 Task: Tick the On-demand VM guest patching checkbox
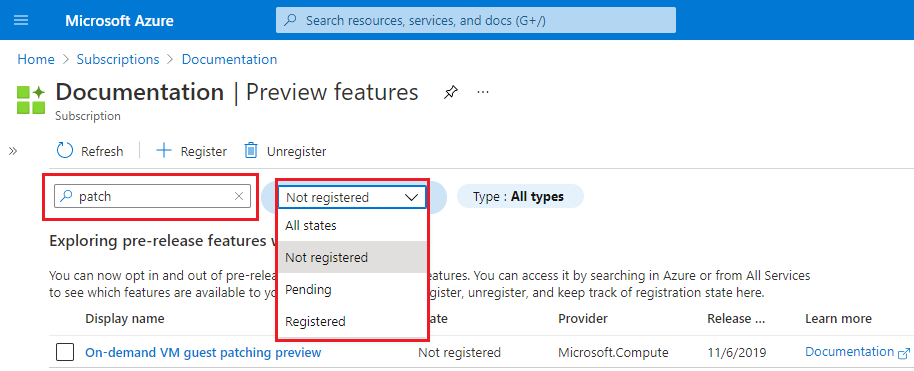[x=65, y=352]
